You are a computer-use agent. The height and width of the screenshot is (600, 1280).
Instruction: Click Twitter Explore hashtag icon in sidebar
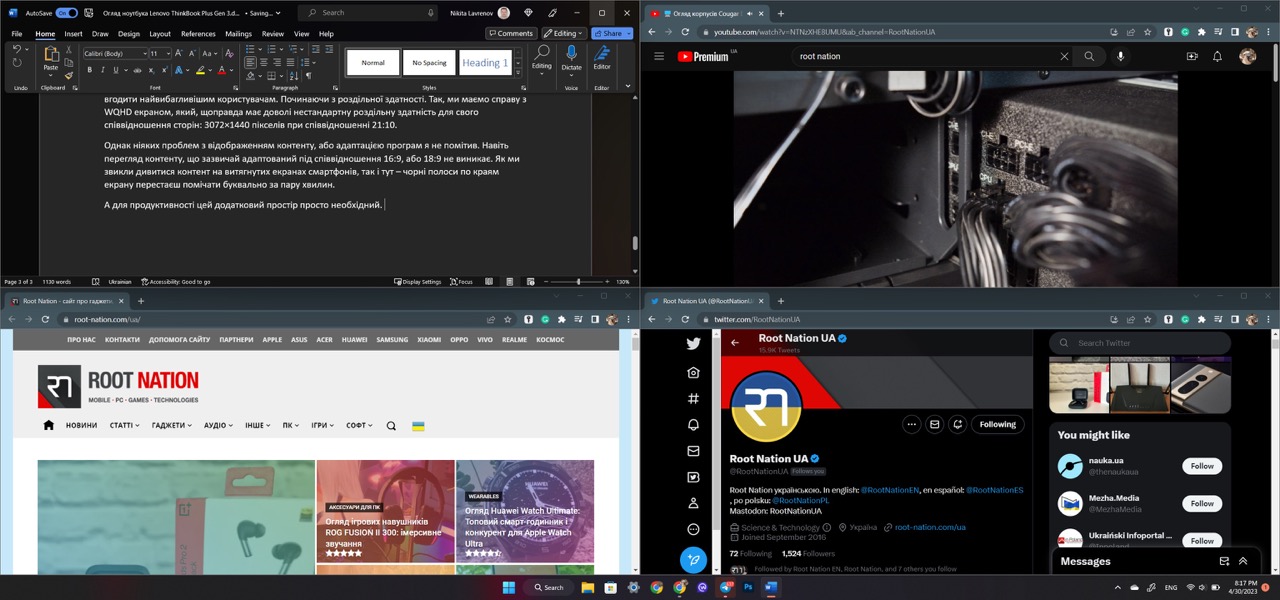693,398
